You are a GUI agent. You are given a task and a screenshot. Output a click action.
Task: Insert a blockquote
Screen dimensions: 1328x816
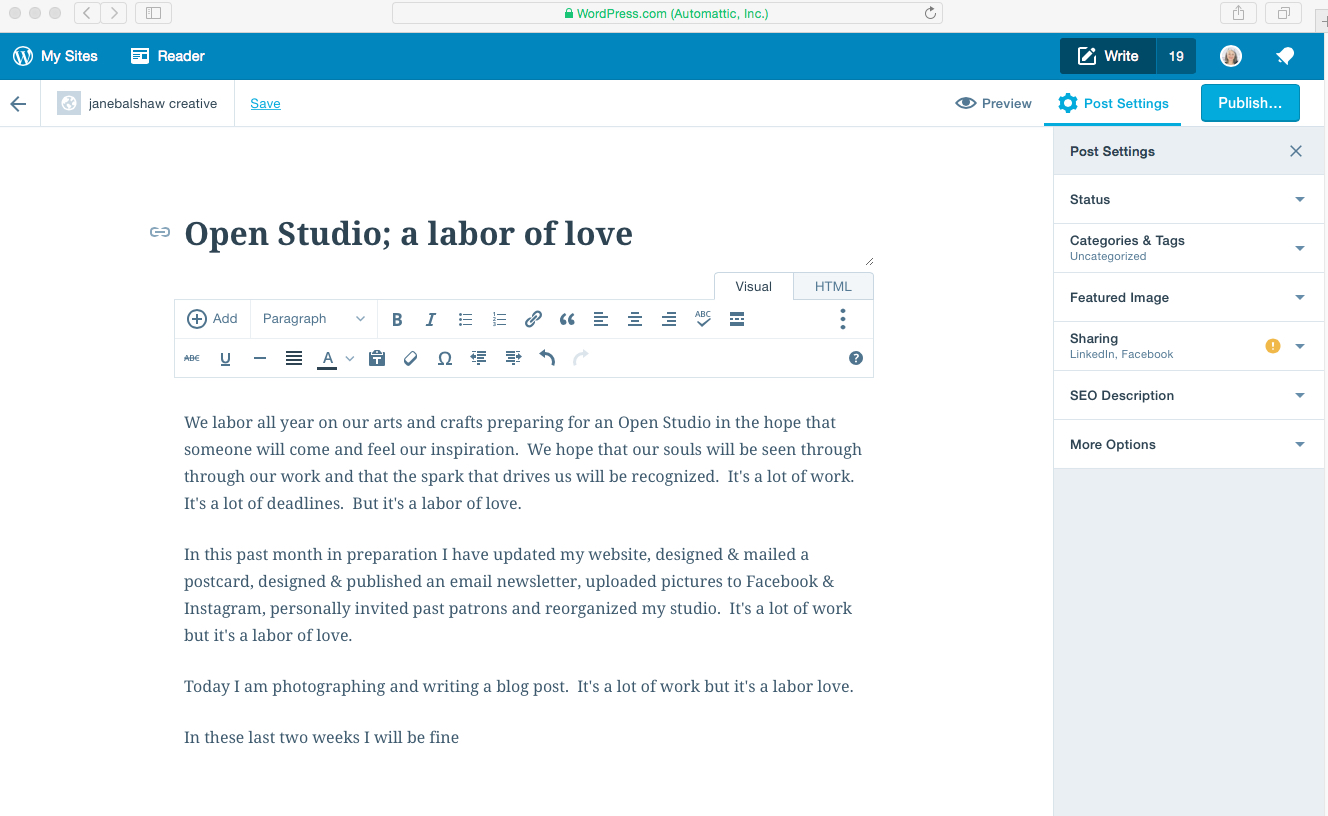tap(567, 319)
